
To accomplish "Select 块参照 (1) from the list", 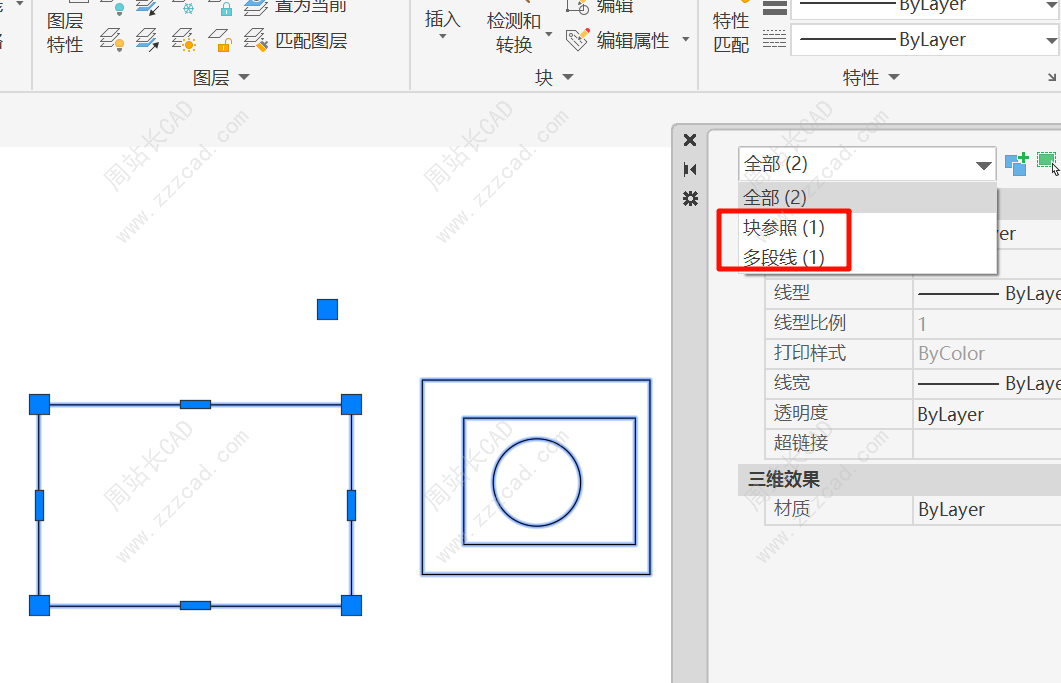I will [x=784, y=228].
